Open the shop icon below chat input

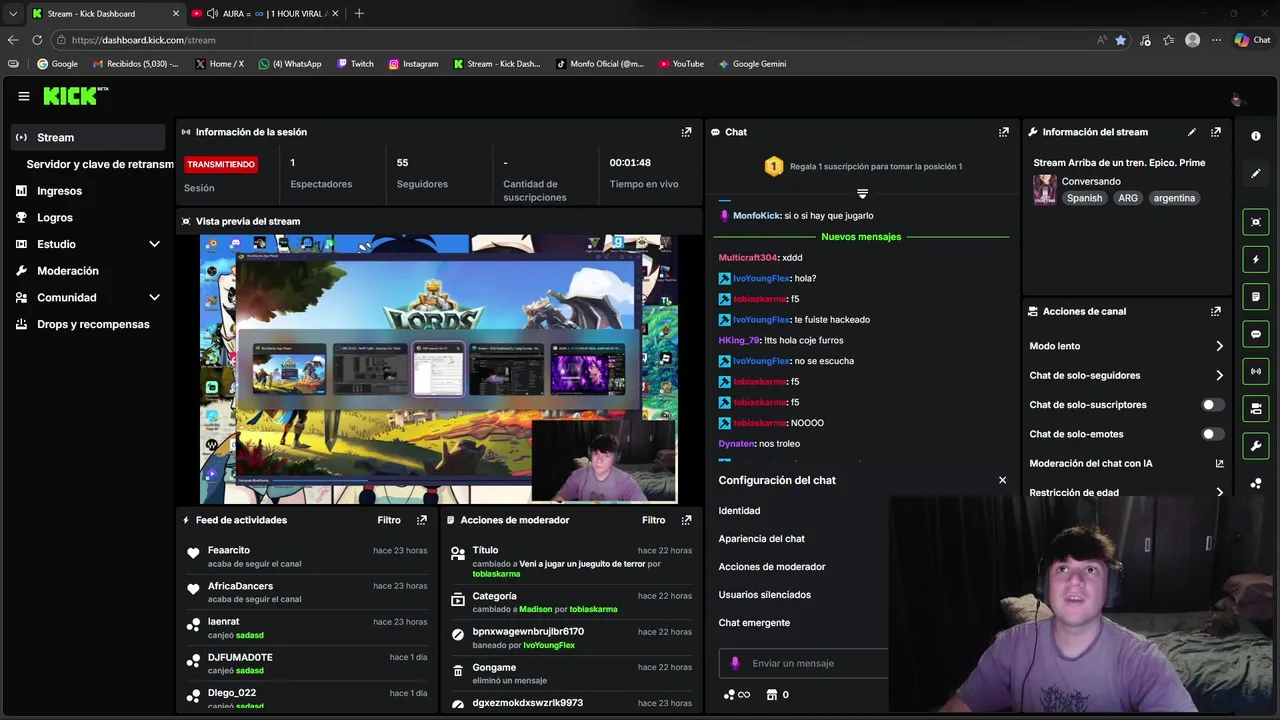pyautogui.click(x=772, y=695)
